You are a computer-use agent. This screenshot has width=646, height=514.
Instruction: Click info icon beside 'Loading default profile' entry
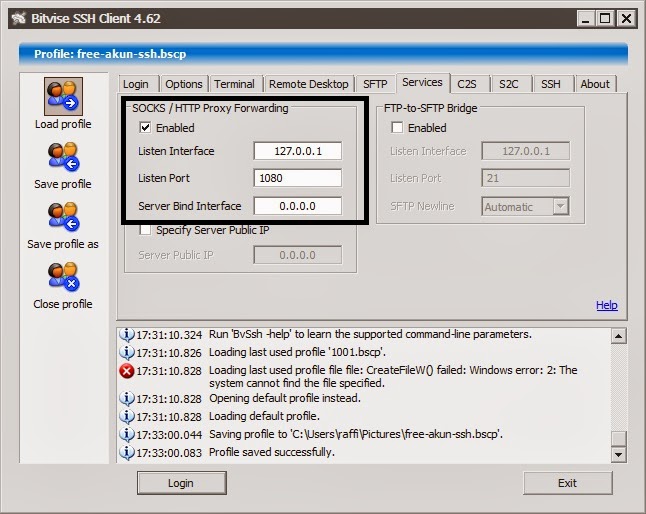pos(126,416)
